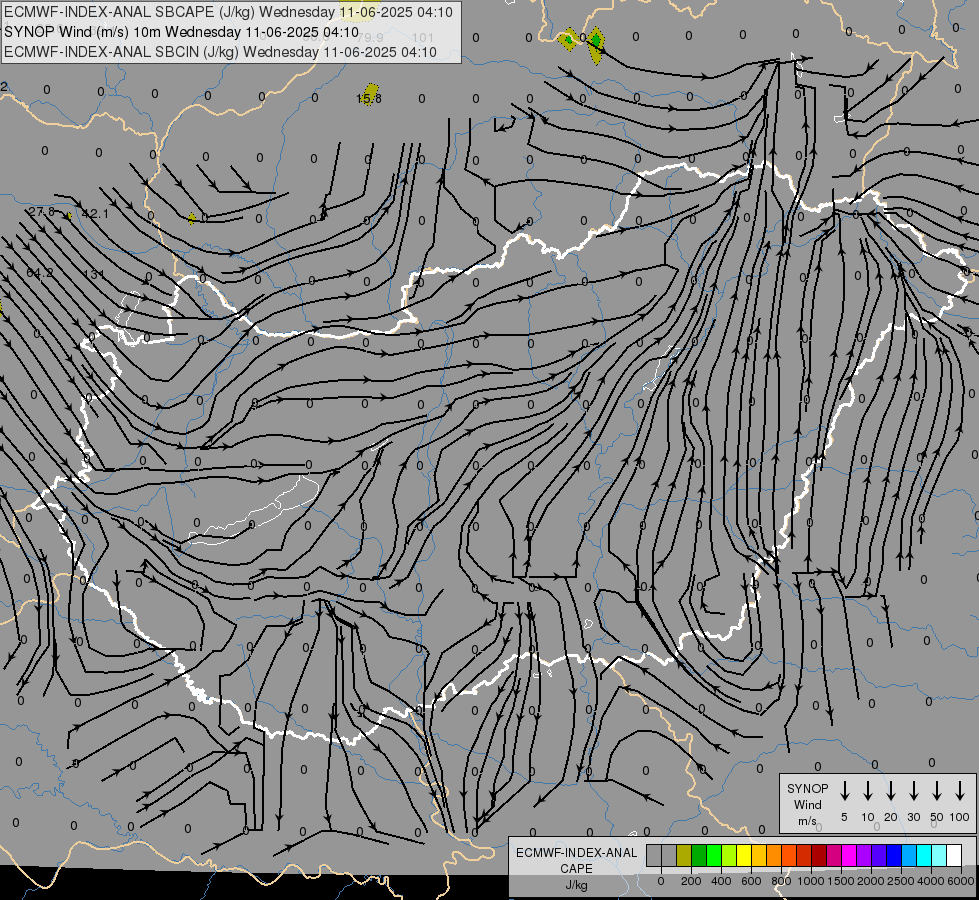Click the SBCAPE title line in header

(229, 12)
